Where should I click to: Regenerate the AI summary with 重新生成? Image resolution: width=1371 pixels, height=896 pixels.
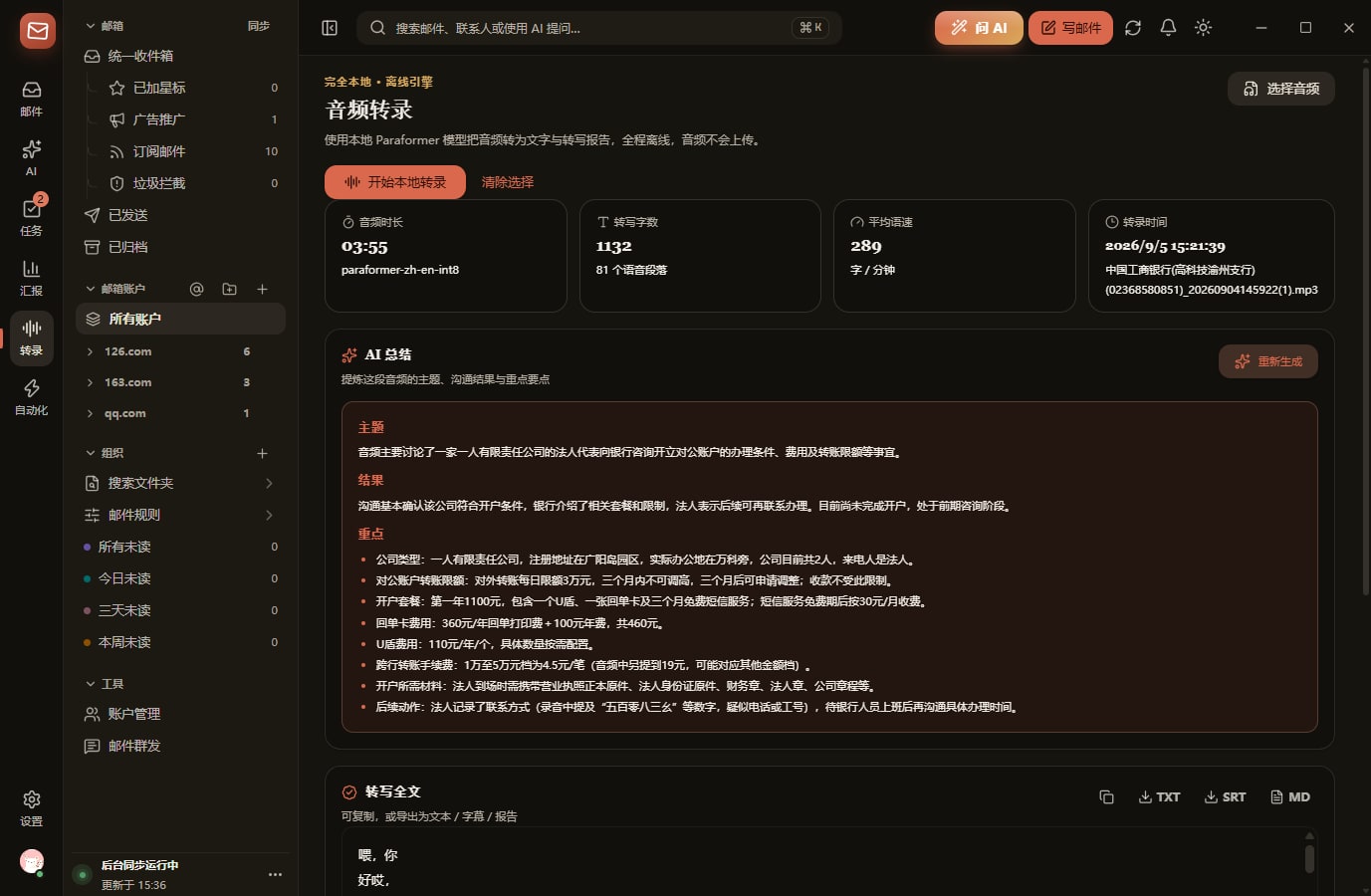pos(1268,361)
